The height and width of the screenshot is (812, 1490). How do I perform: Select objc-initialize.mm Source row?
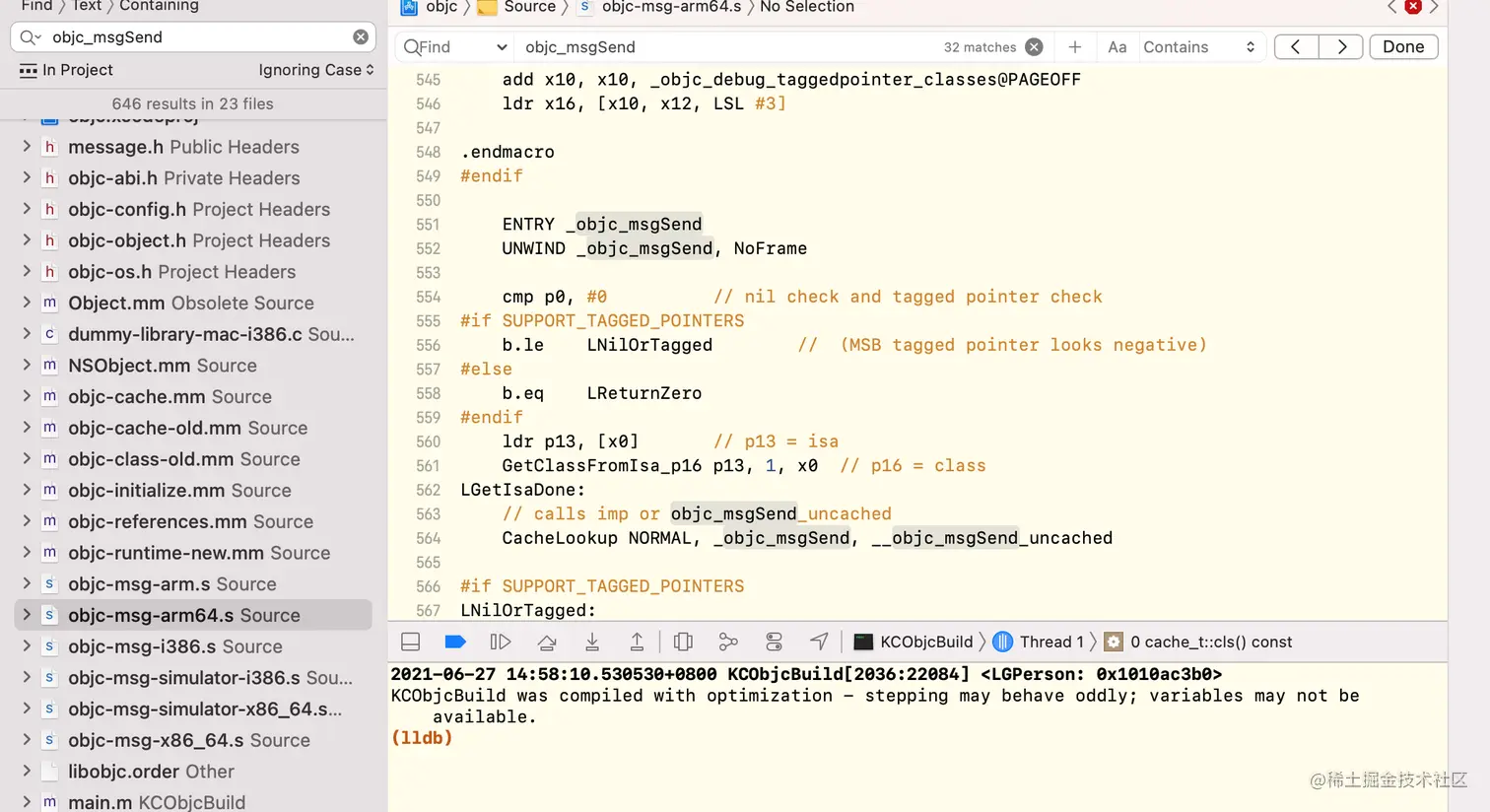(x=193, y=490)
